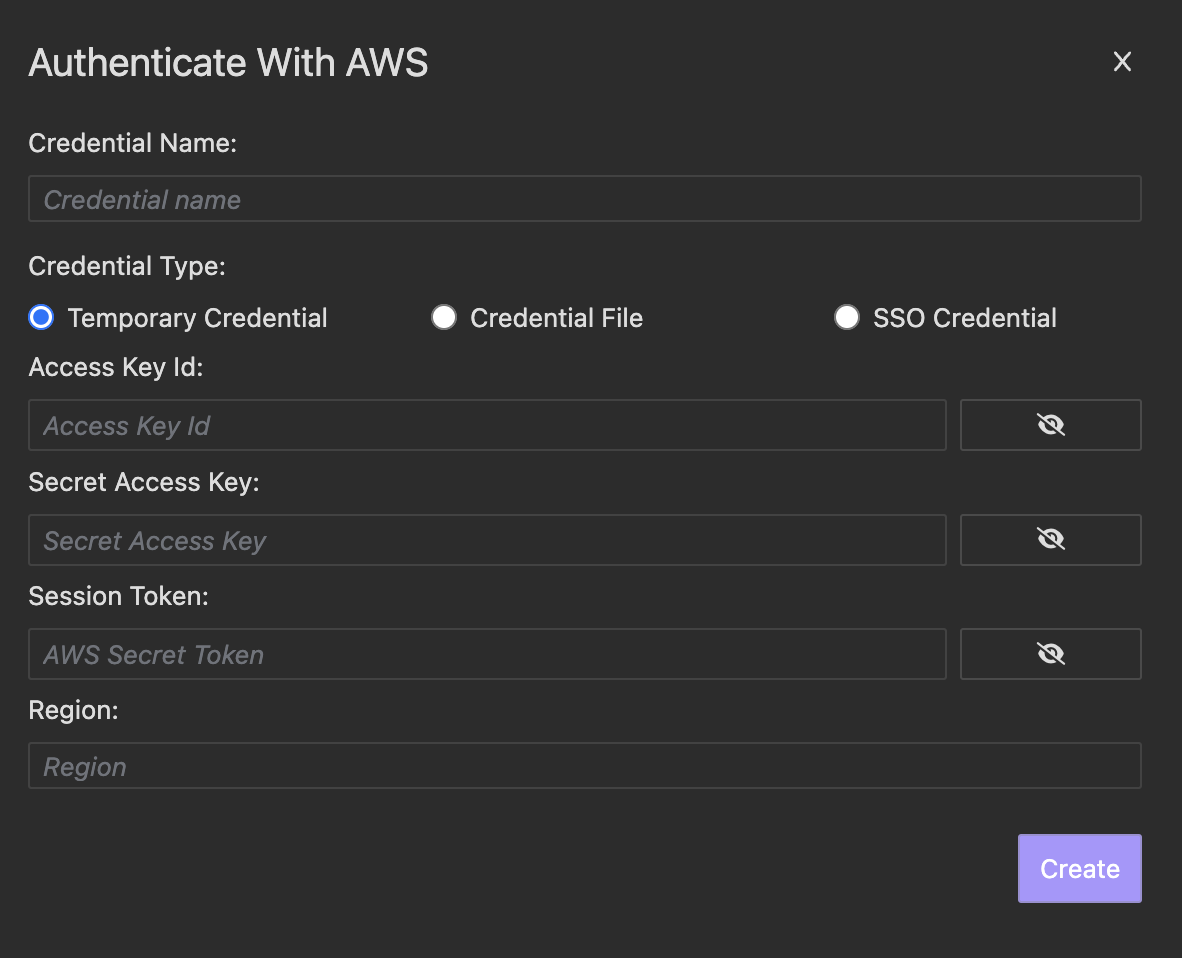
Task: Click the "Region:" label
Action: click(73, 710)
